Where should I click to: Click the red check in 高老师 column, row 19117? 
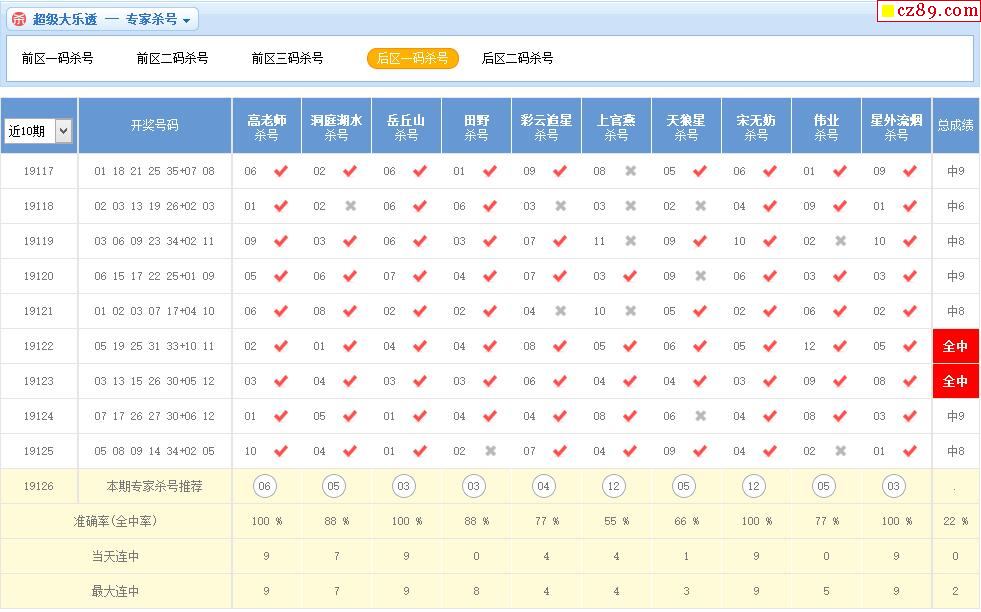click(280, 171)
